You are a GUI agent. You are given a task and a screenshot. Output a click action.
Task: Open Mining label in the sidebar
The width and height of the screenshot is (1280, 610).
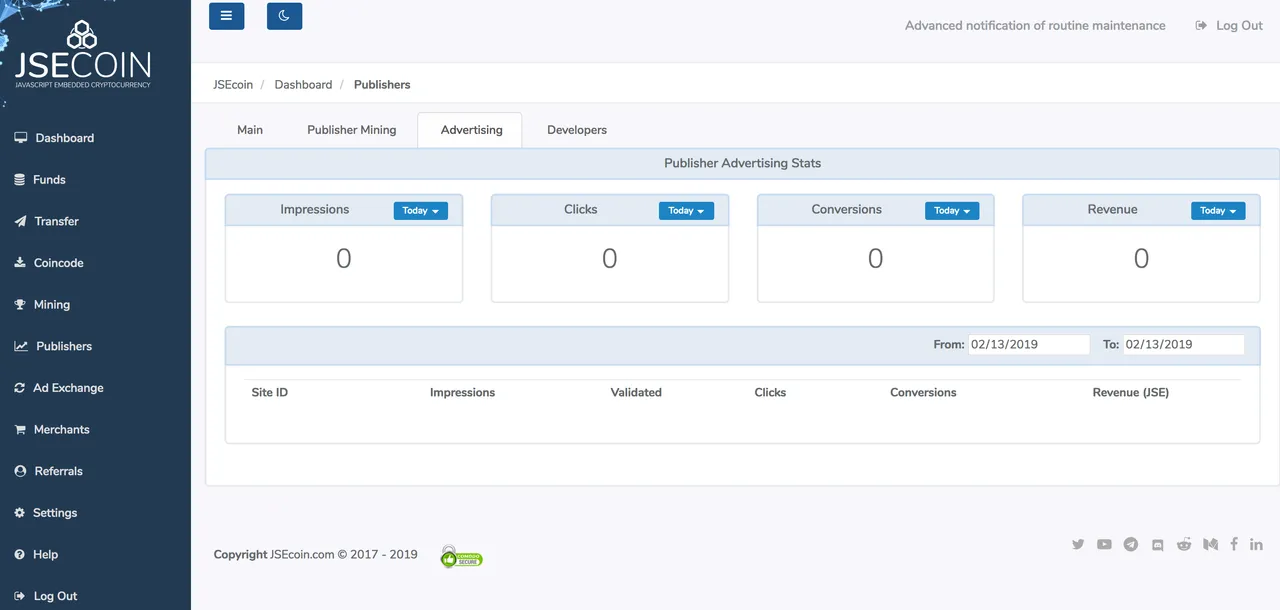(x=52, y=305)
